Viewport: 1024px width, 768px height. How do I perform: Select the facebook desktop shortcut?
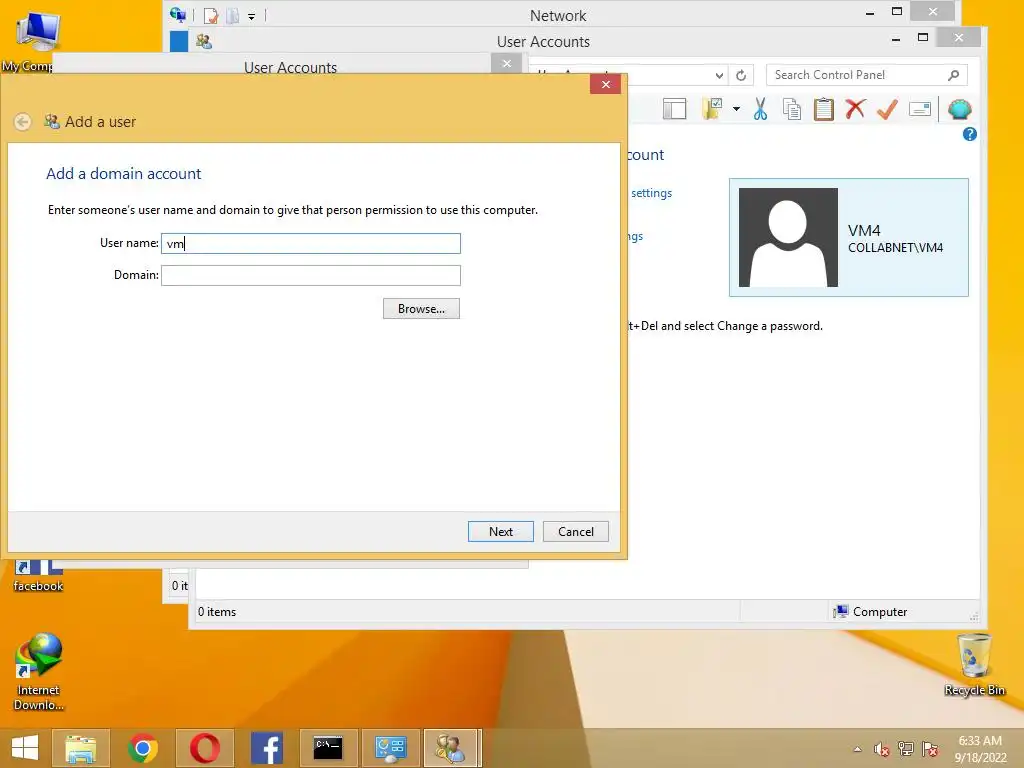pyautogui.click(x=38, y=577)
